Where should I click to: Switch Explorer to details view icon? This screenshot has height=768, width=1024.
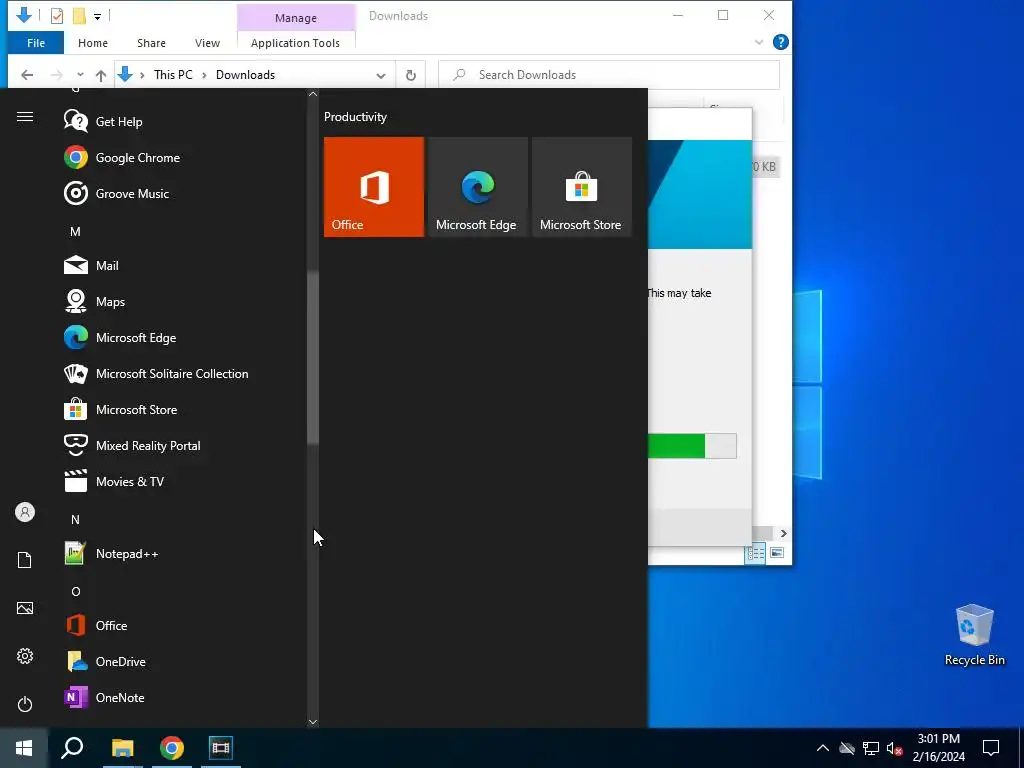[x=756, y=553]
